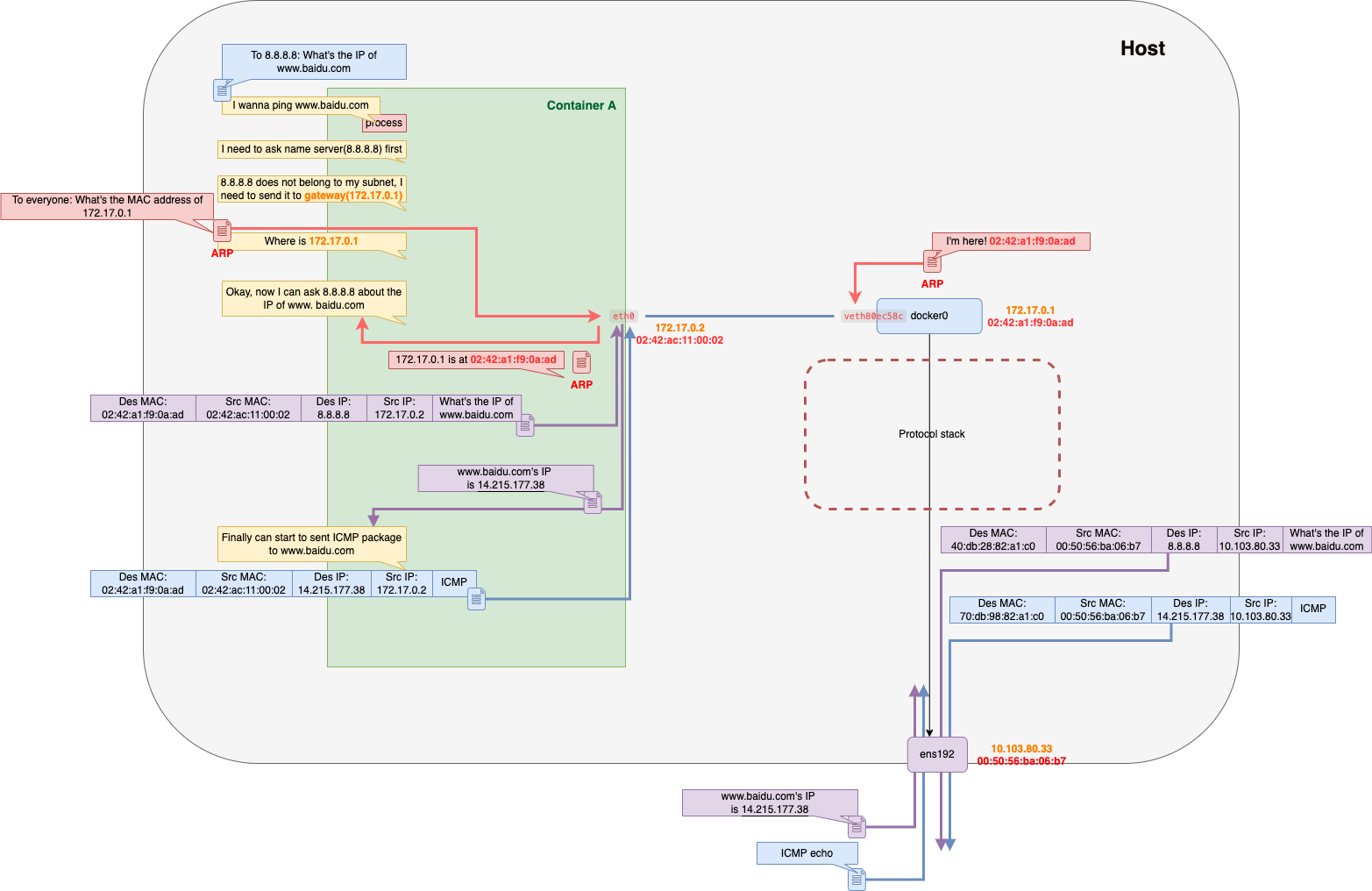
Task: Click 'To everyone: What's the MAC address' callout
Action: coord(107,206)
